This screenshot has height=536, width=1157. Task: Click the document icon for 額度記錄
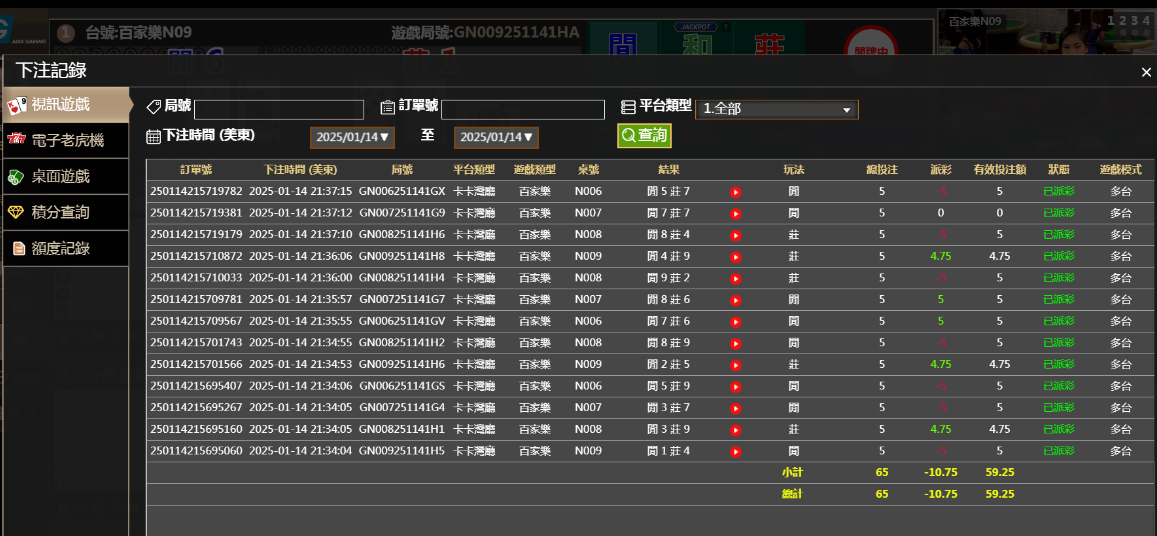click(18, 248)
